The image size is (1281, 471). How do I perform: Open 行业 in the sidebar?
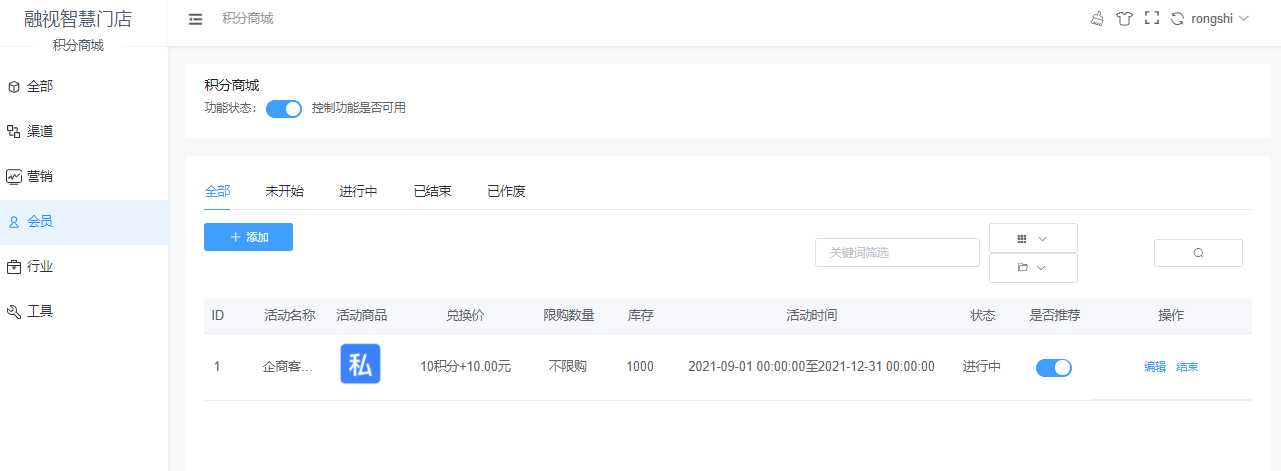click(84, 267)
